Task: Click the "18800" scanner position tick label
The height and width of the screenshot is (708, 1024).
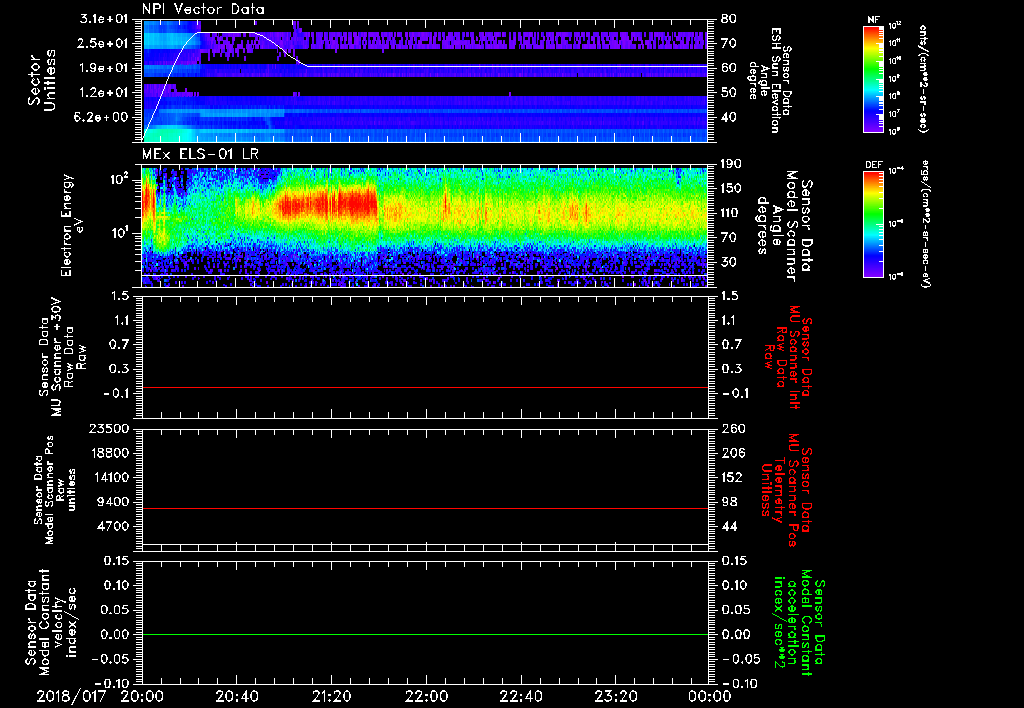Action: click(111, 453)
